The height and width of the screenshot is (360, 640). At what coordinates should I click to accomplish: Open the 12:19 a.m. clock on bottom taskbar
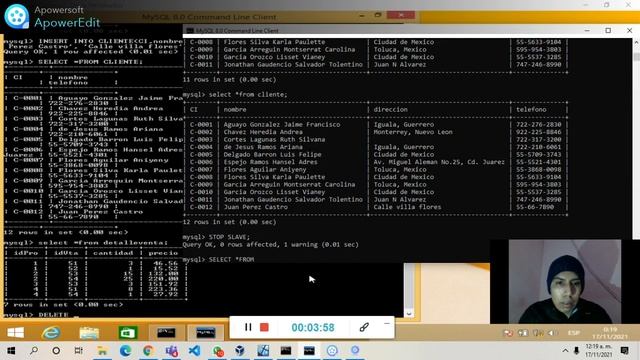pos(599,351)
